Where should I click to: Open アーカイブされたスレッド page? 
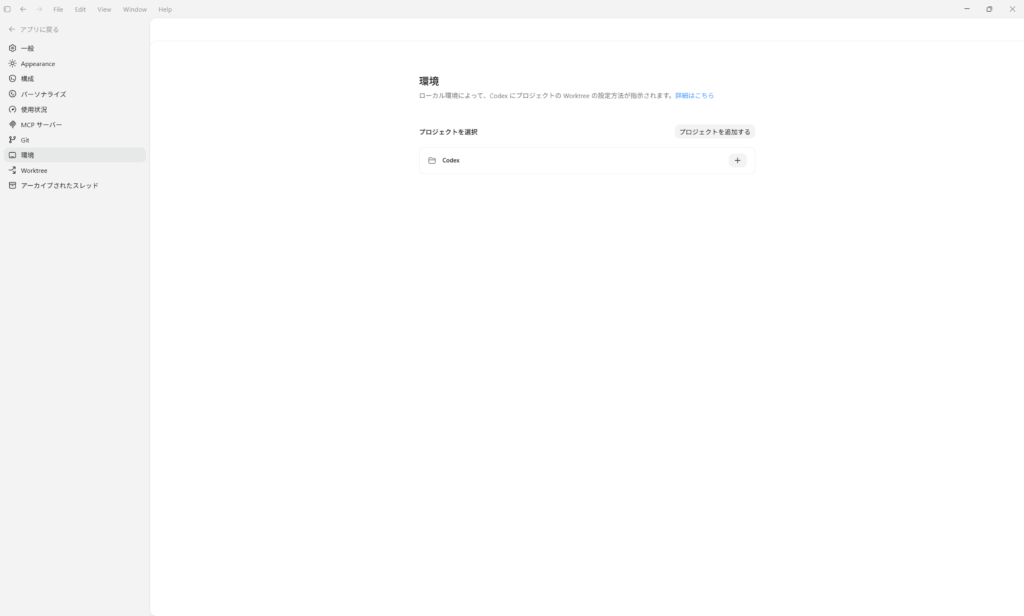click(59, 186)
